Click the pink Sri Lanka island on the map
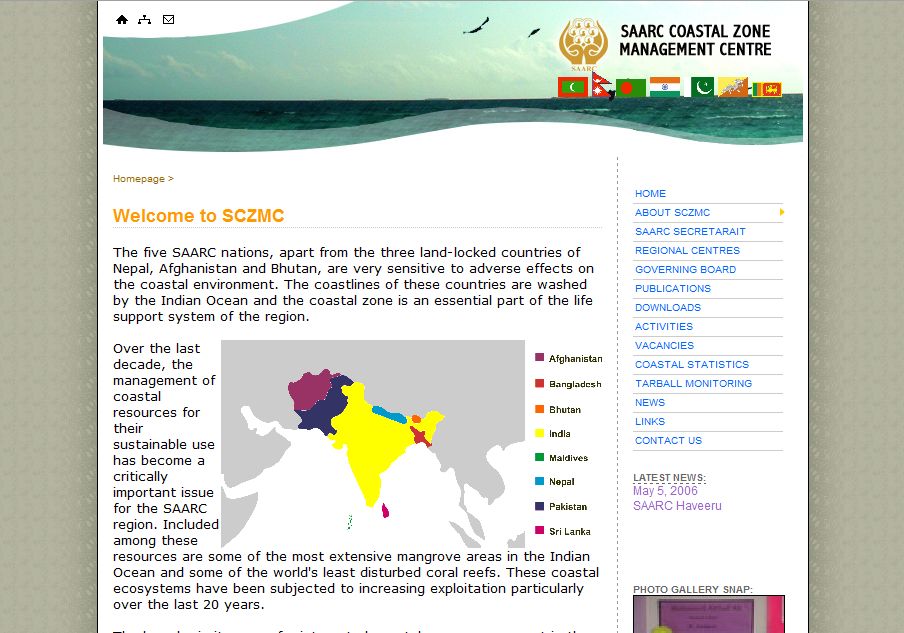904x633 pixels. pos(385,510)
